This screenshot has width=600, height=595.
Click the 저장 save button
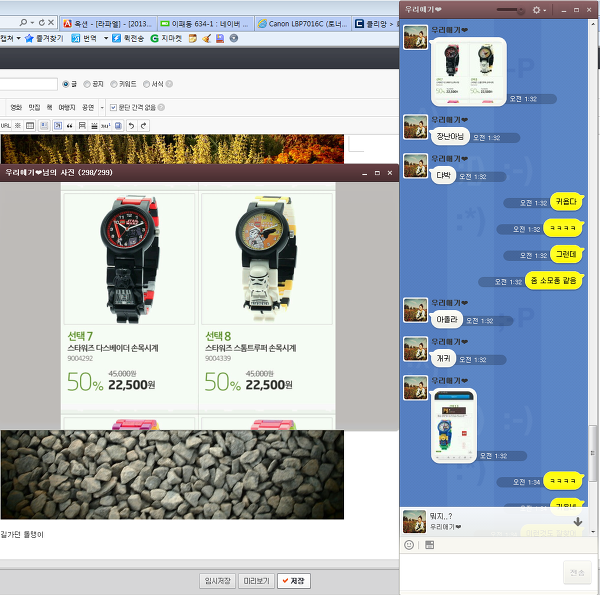(x=293, y=581)
